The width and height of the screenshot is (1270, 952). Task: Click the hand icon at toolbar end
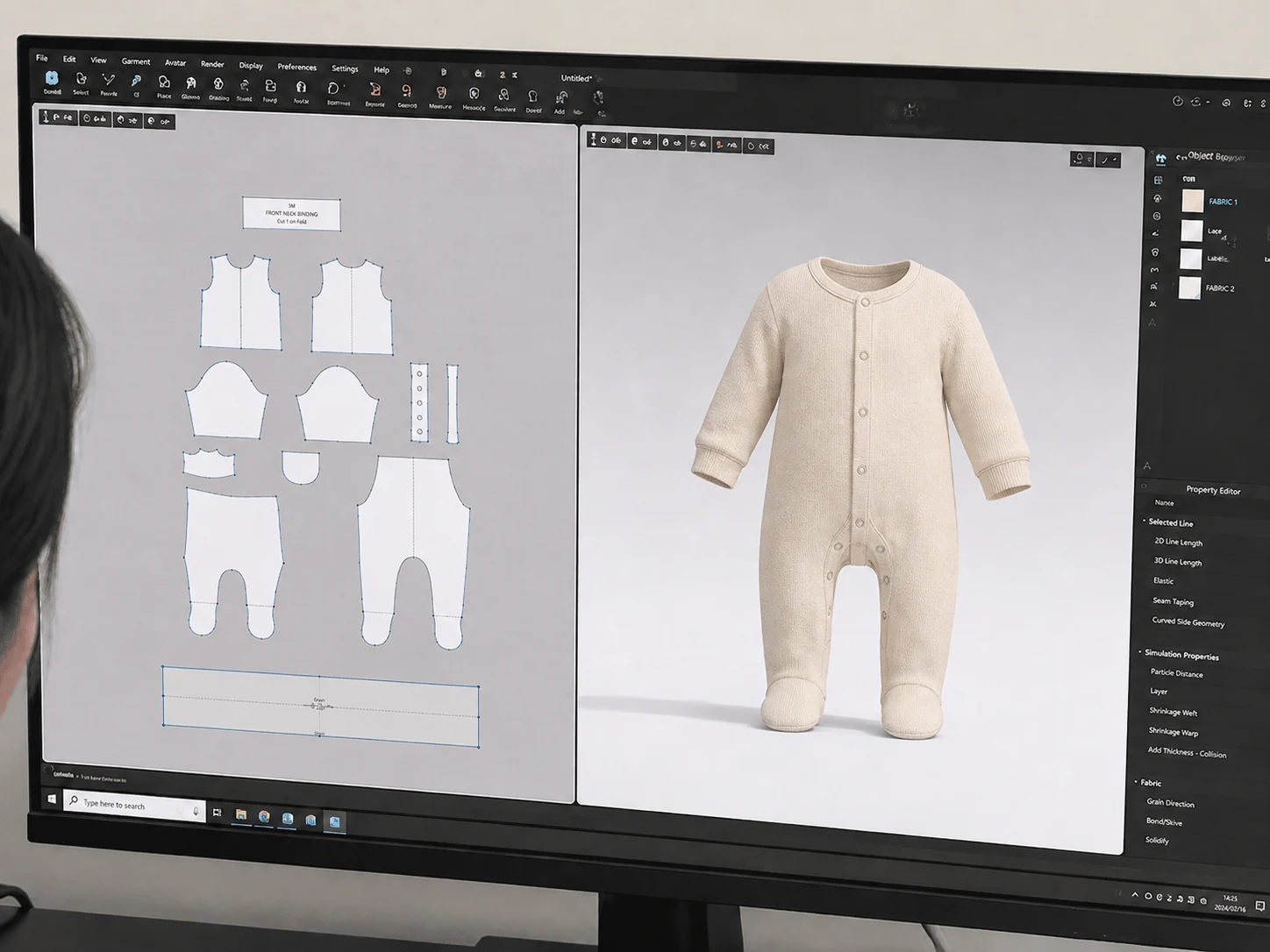(x=598, y=98)
